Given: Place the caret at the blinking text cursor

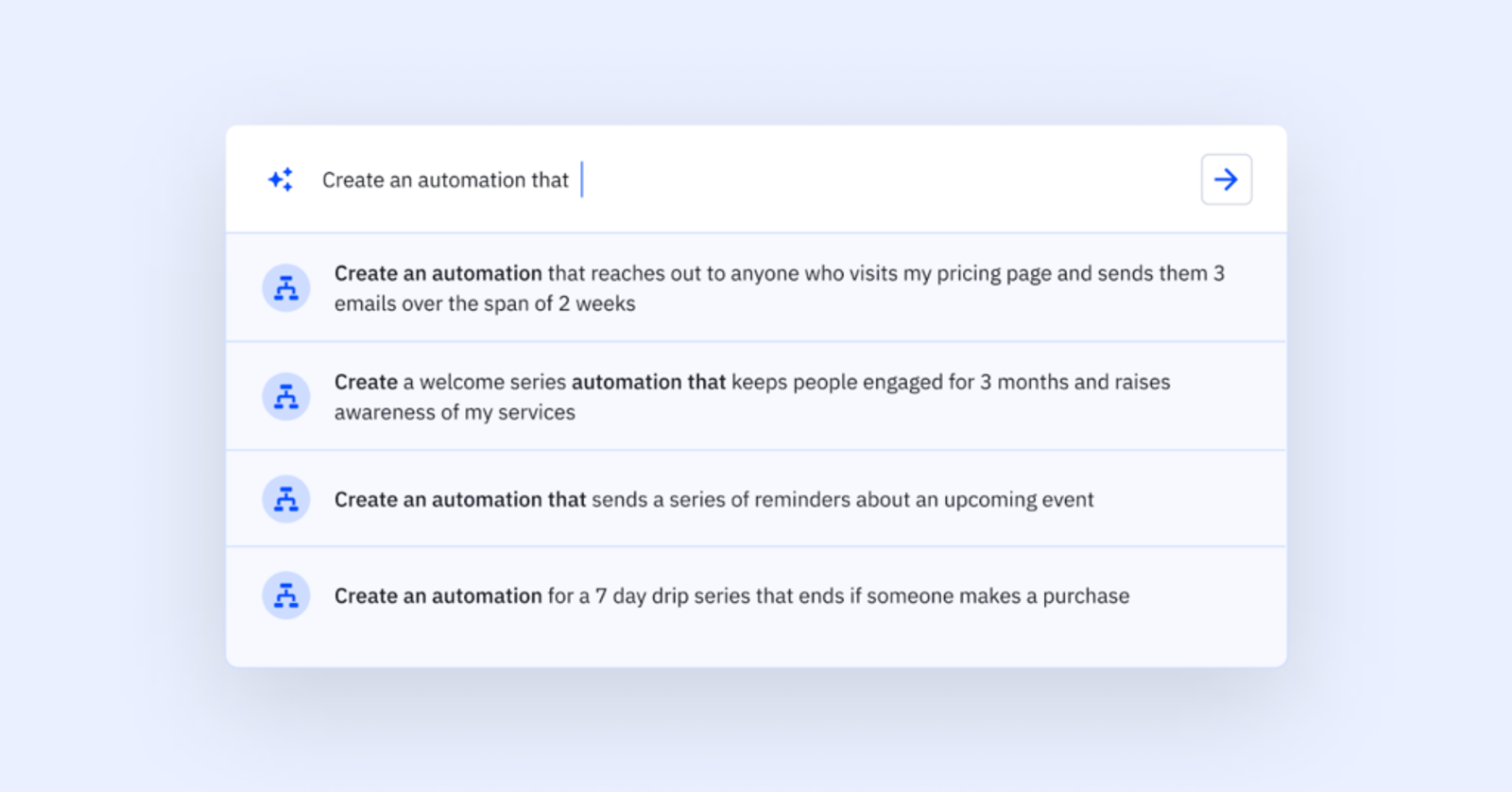Looking at the screenshot, I should click(582, 180).
